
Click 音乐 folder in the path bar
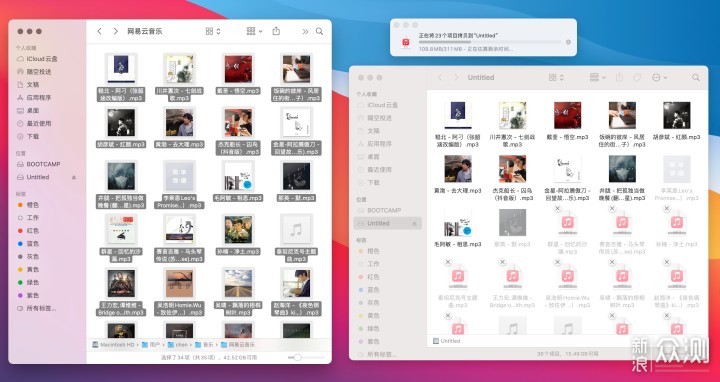(x=205, y=344)
